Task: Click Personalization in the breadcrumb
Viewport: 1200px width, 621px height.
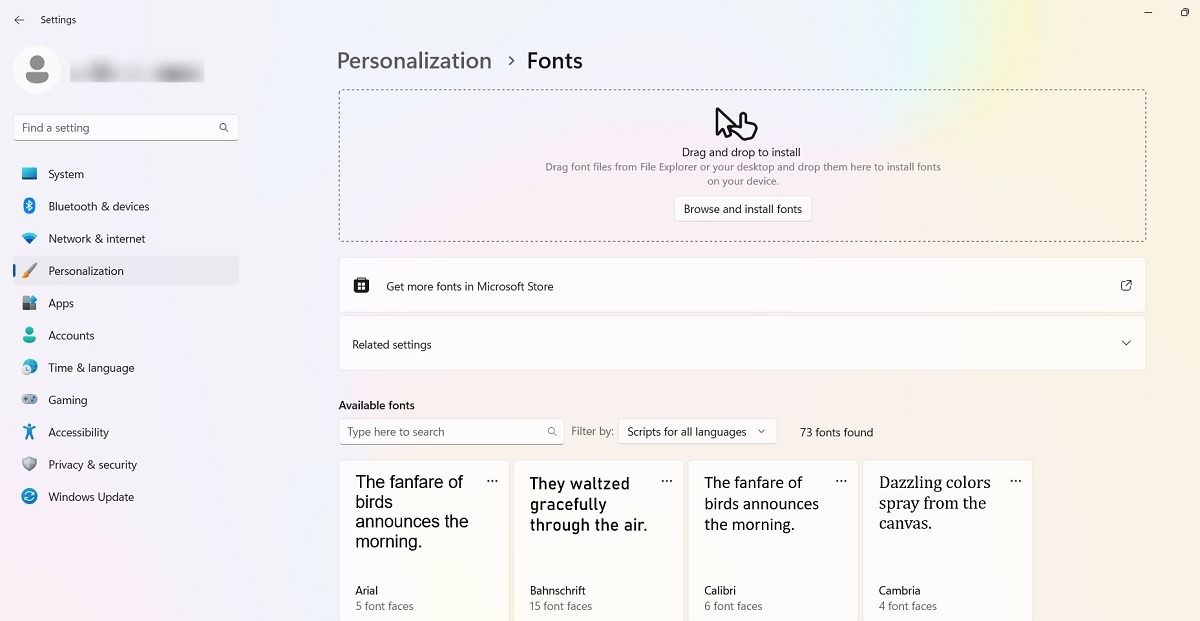Action: [x=414, y=60]
